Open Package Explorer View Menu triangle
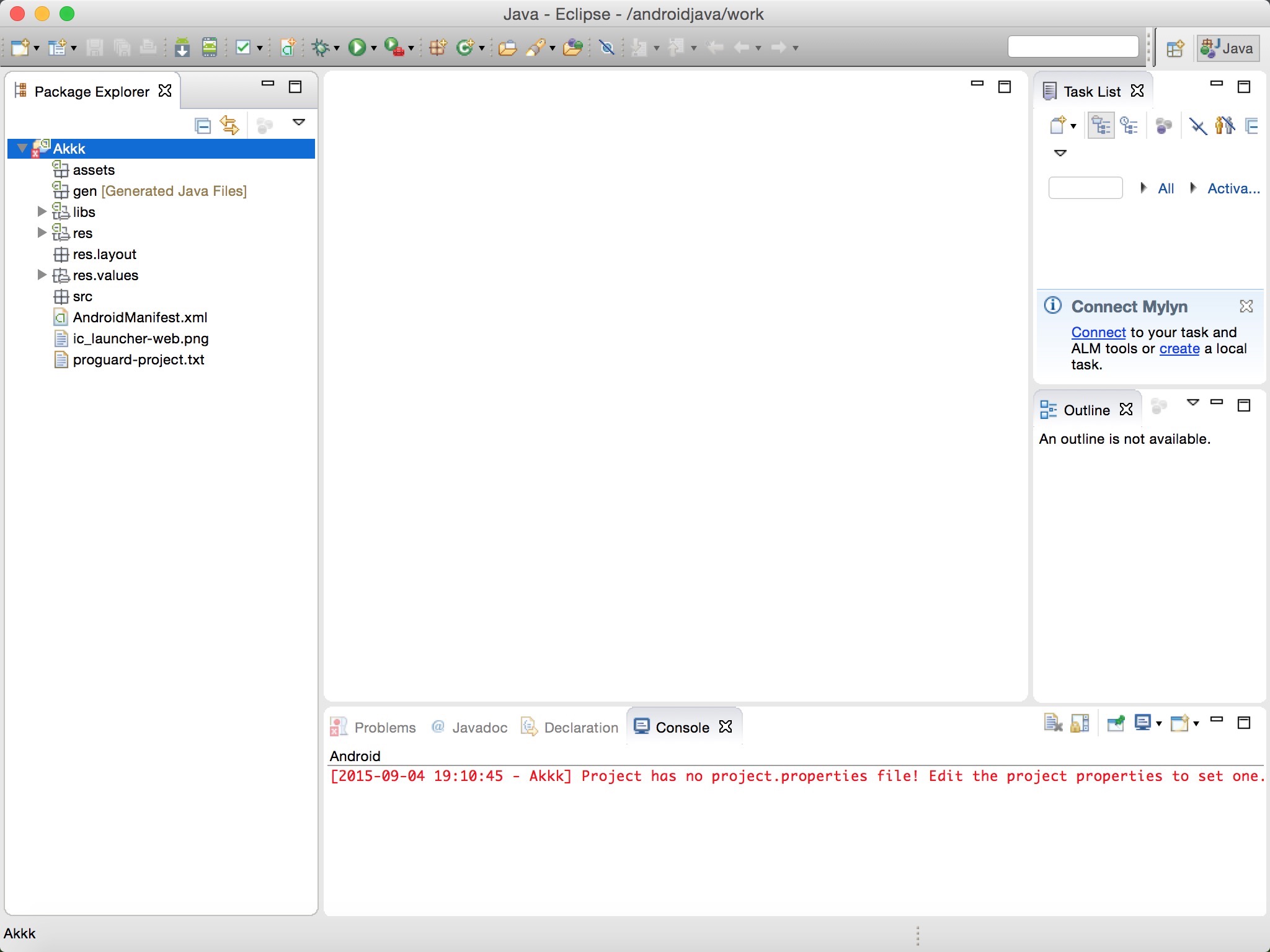 pyautogui.click(x=299, y=122)
